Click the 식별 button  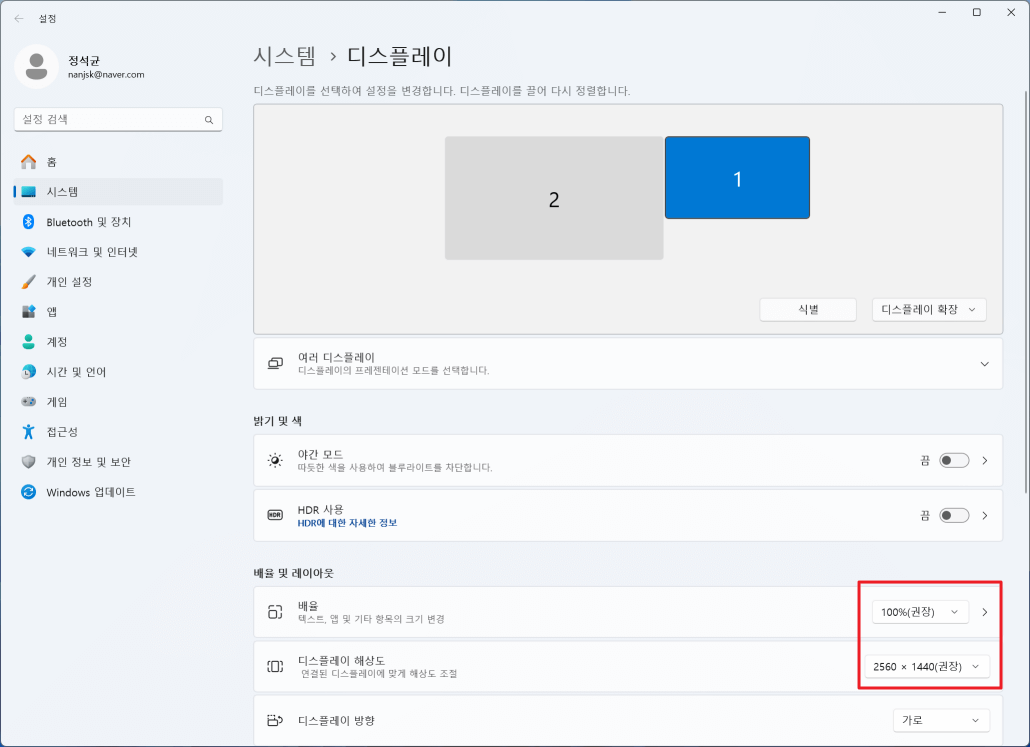(807, 310)
